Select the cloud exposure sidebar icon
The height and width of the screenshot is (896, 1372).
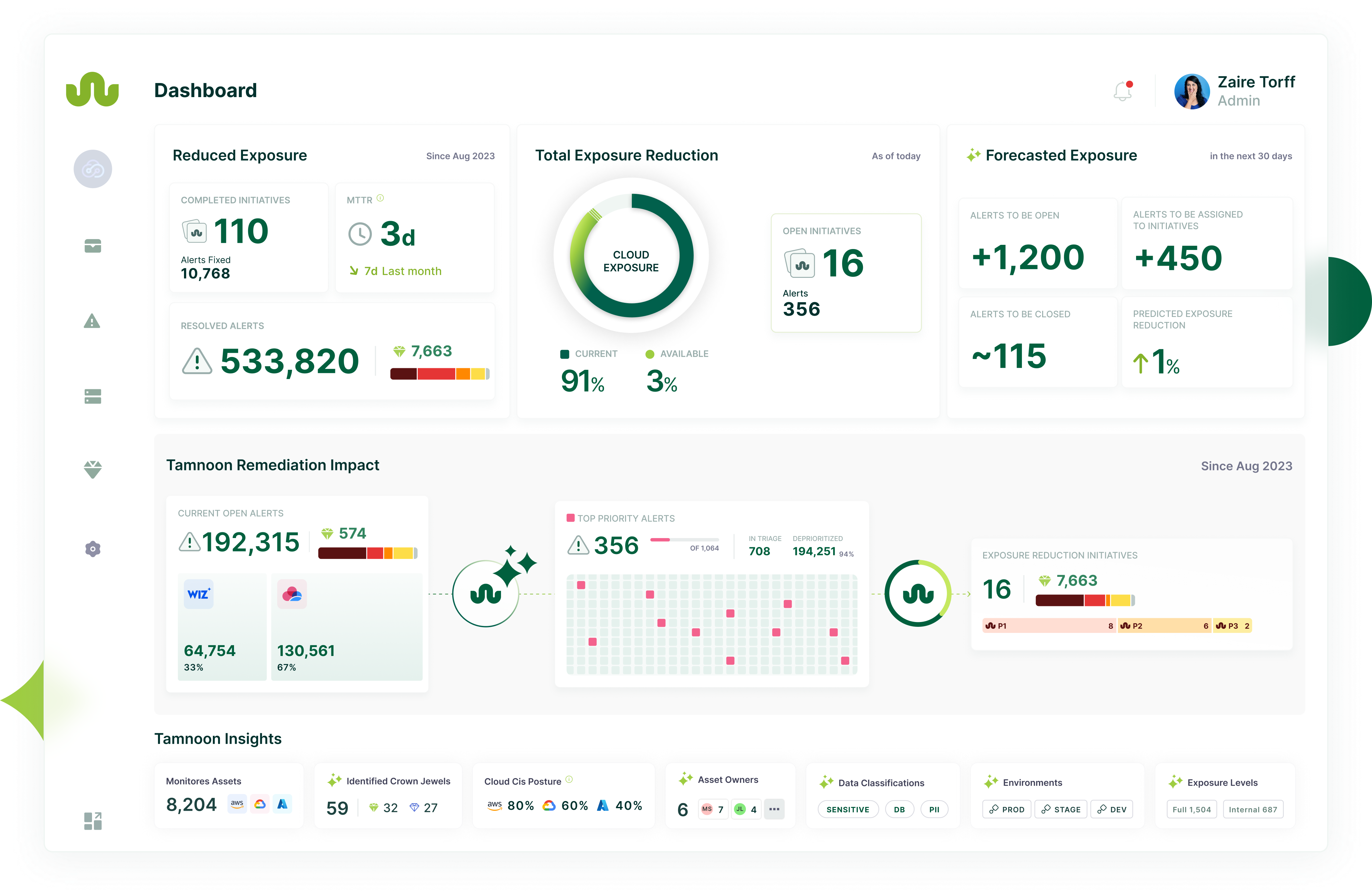tap(92, 169)
